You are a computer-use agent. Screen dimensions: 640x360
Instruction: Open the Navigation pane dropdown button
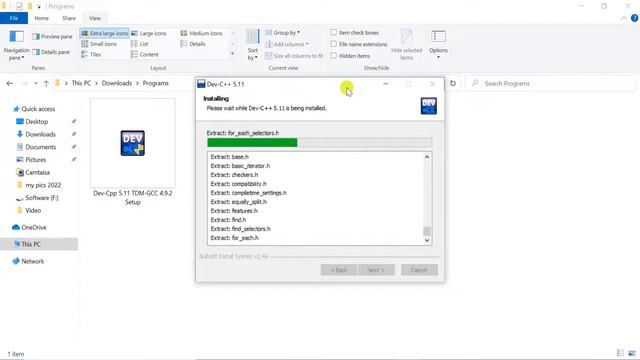[x=16, y=46]
